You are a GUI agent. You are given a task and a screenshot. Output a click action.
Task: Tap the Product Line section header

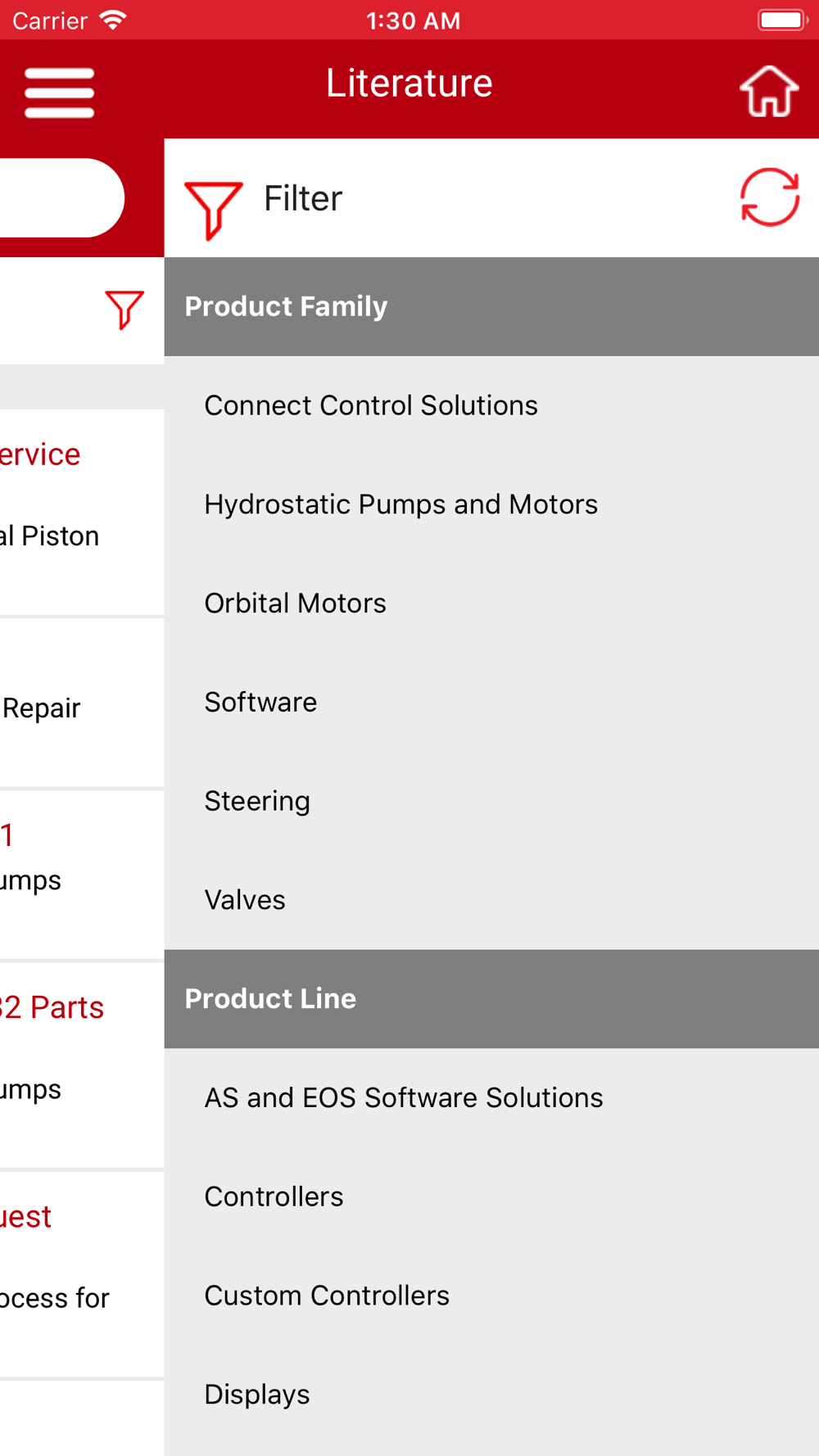pos(491,999)
